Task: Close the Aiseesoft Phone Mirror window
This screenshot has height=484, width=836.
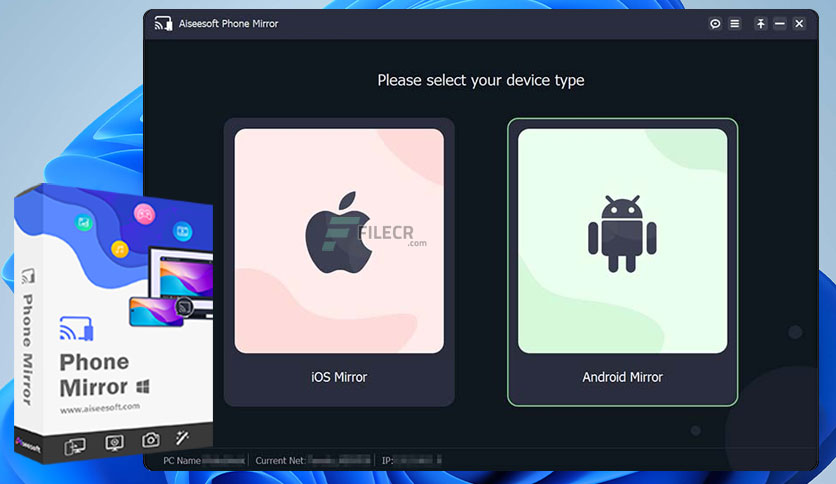Action: [x=799, y=23]
